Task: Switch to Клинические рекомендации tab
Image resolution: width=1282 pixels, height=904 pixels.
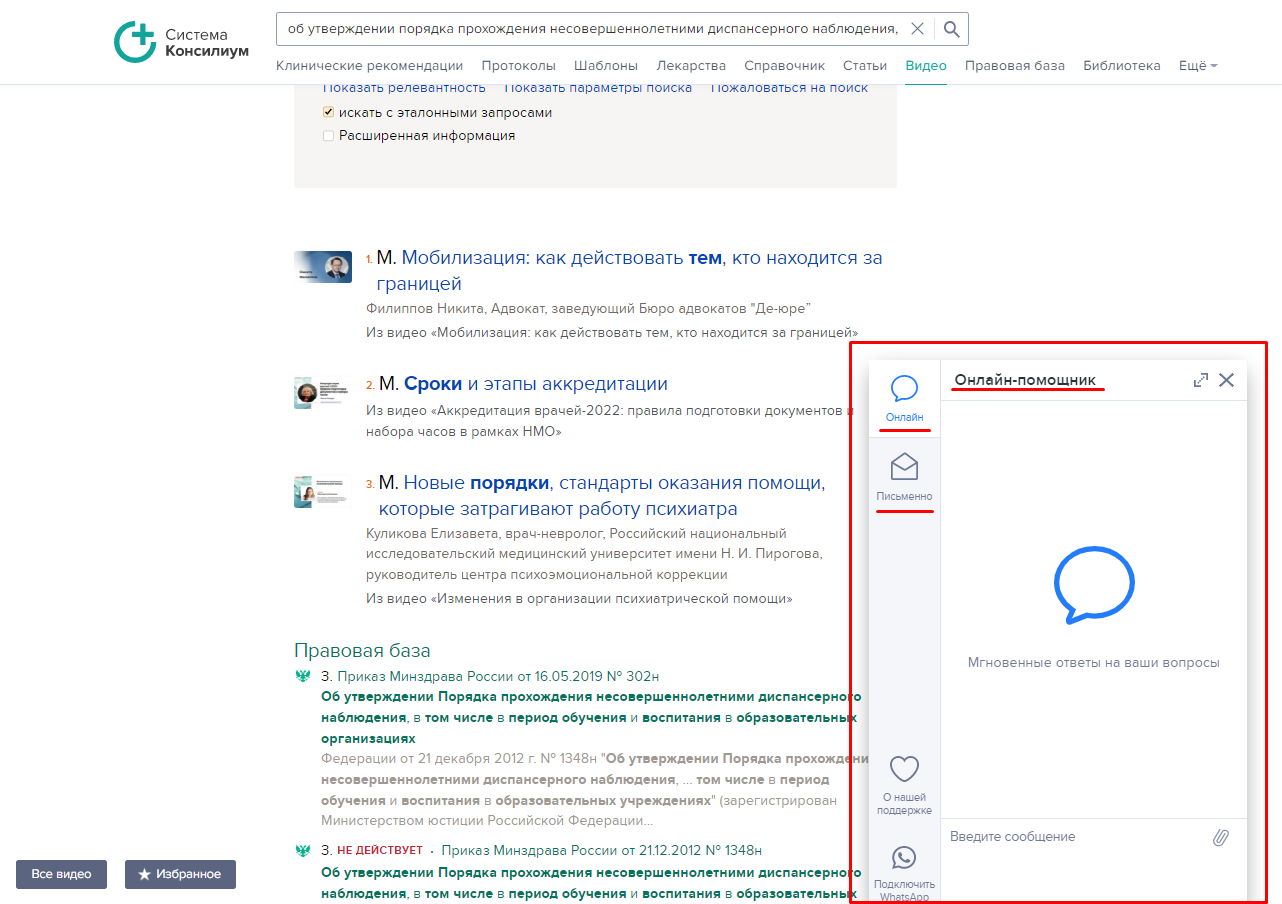Action: (x=369, y=66)
